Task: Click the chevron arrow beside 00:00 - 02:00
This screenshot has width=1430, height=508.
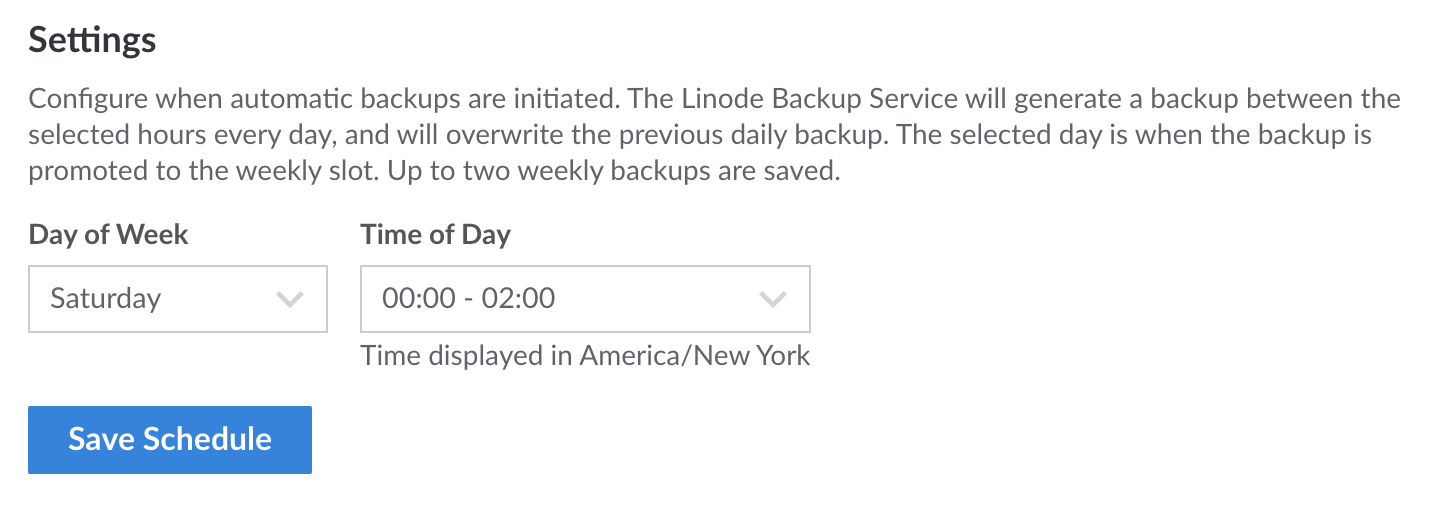Action: pos(772,299)
